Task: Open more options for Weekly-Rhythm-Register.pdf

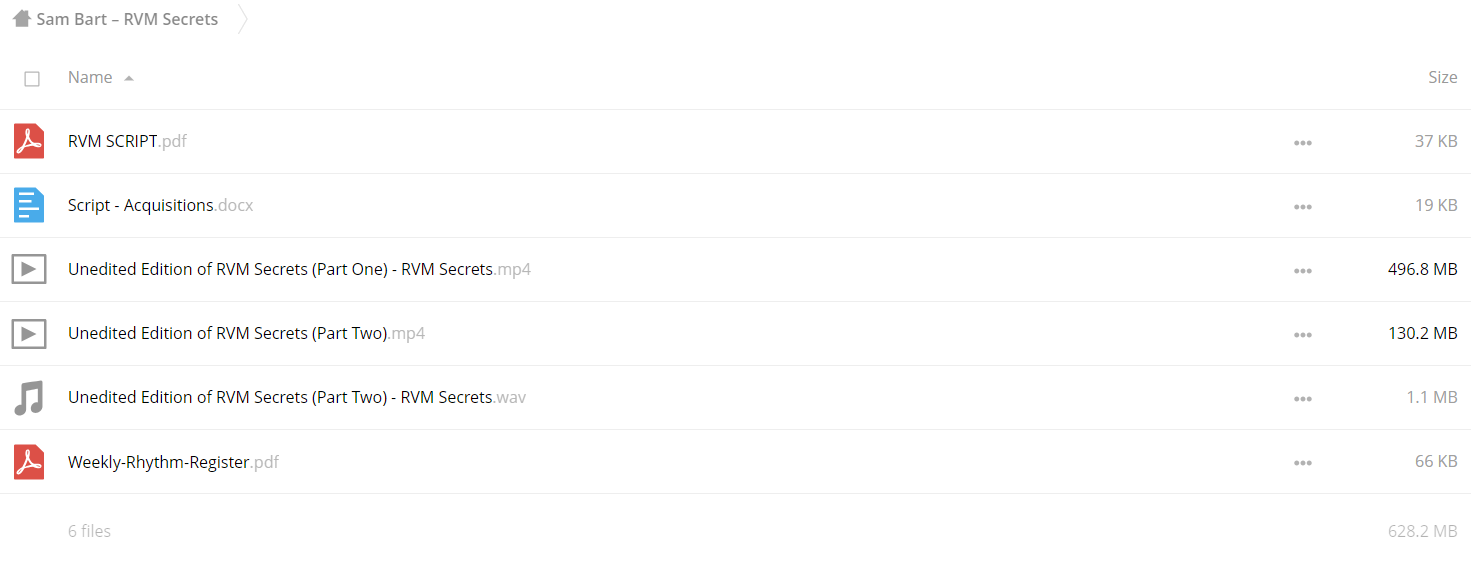Action: click(1302, 462)
